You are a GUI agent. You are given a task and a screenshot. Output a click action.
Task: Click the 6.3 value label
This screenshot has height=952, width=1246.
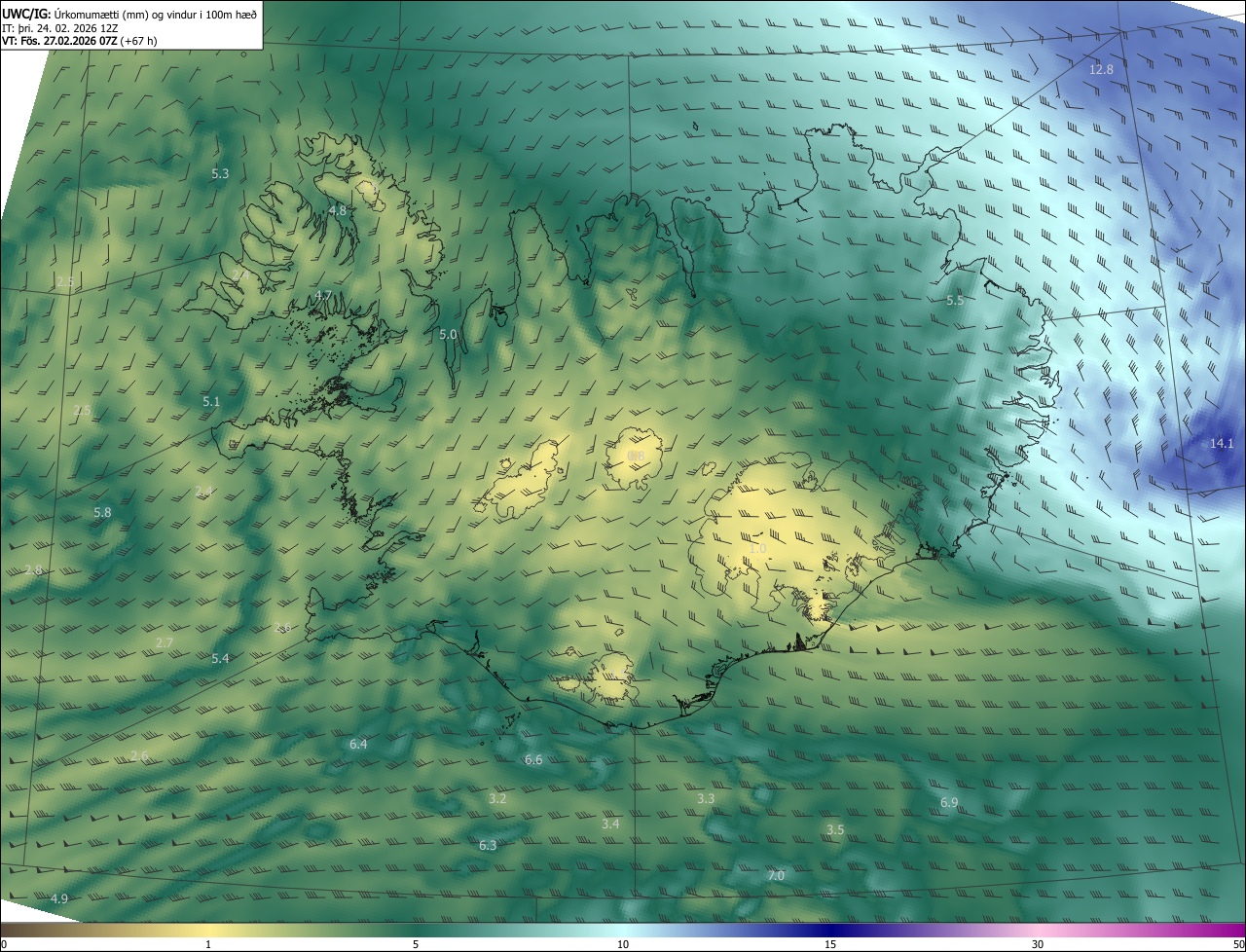tap(488, 845)
